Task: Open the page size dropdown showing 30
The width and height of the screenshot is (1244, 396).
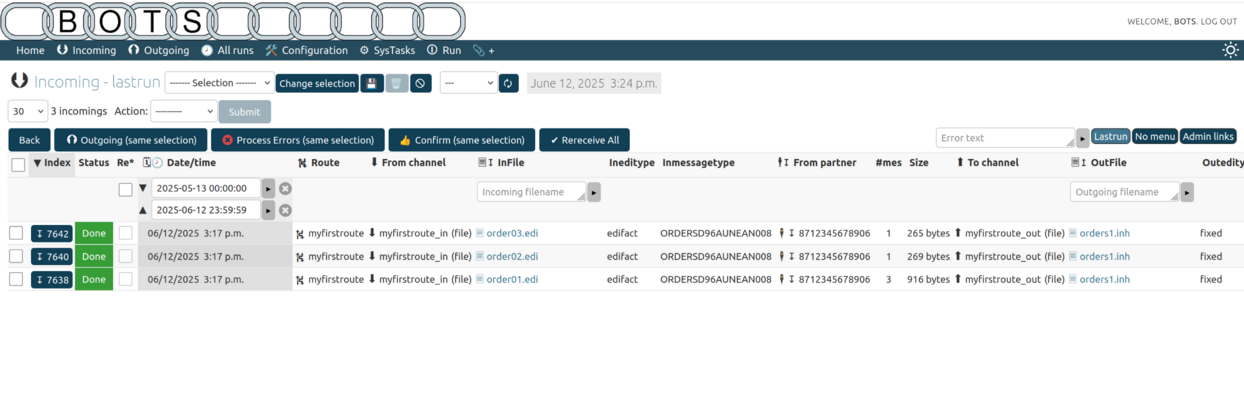Action: tap(28, 112)
